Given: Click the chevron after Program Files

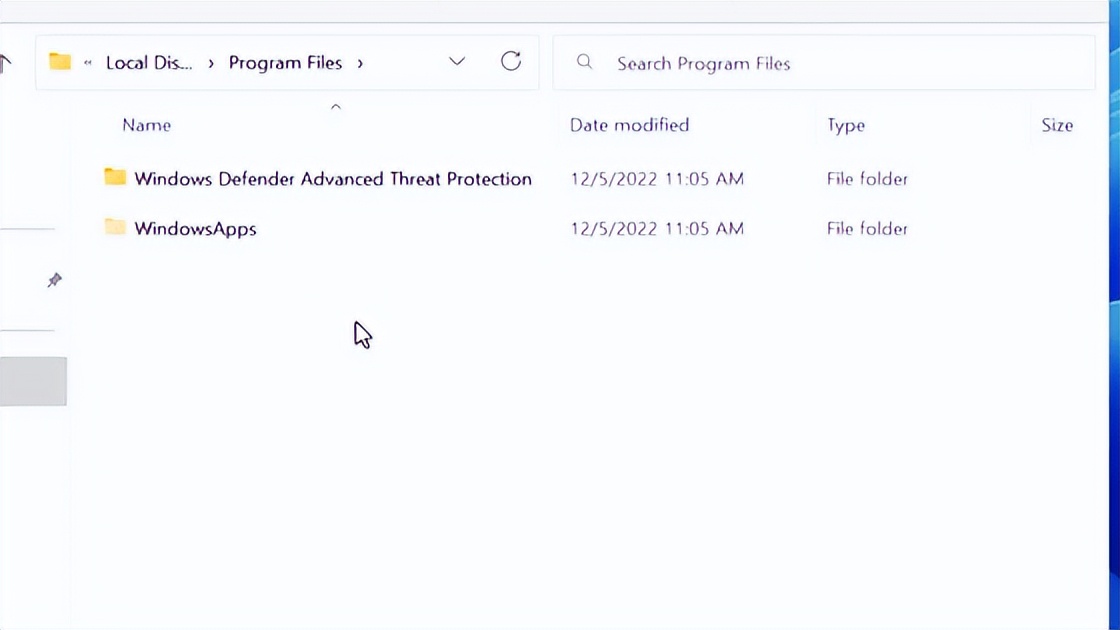Looking at the screenshot, I should click(x=360, y=62).
